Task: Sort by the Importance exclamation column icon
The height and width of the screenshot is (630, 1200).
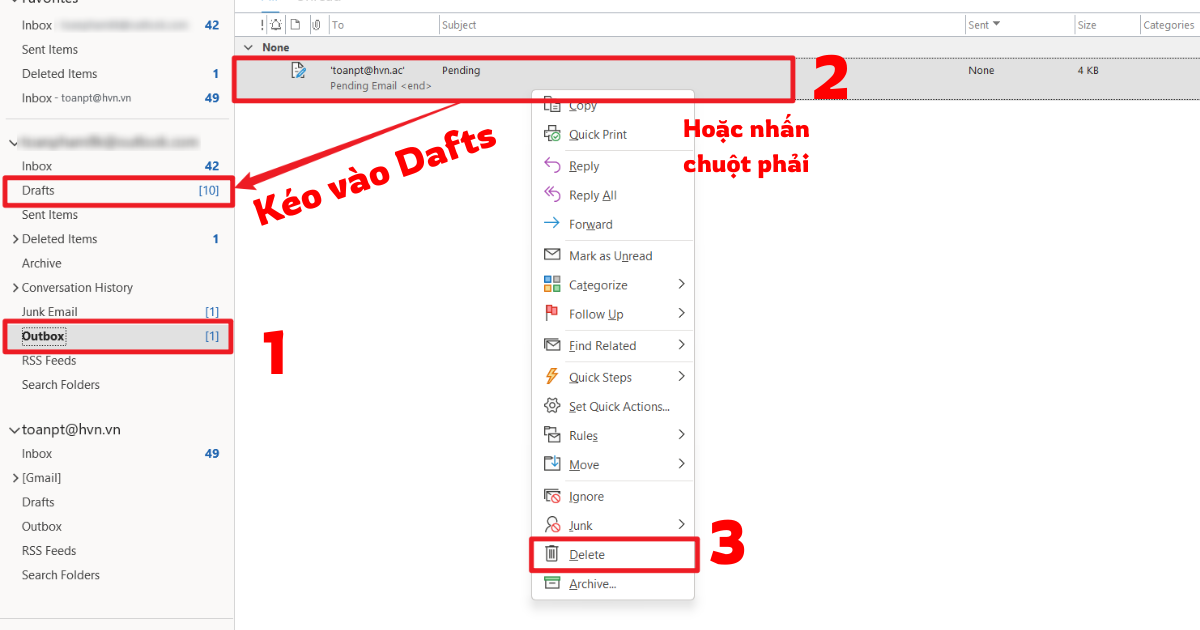Action: pyautogui.click(x=262, y=25)
